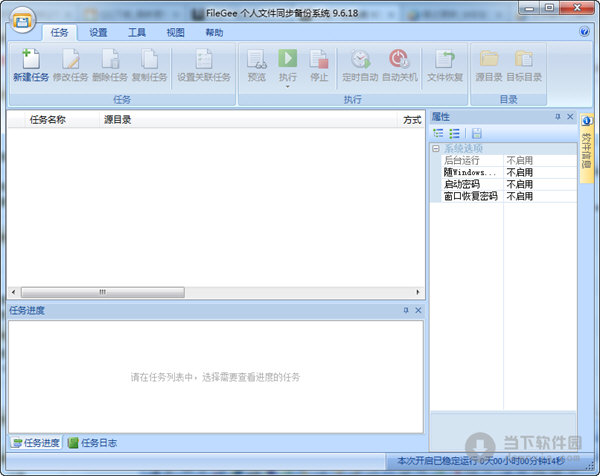Click the 不启用 value of 窗口恢复密码

click(x=520, y=196)
